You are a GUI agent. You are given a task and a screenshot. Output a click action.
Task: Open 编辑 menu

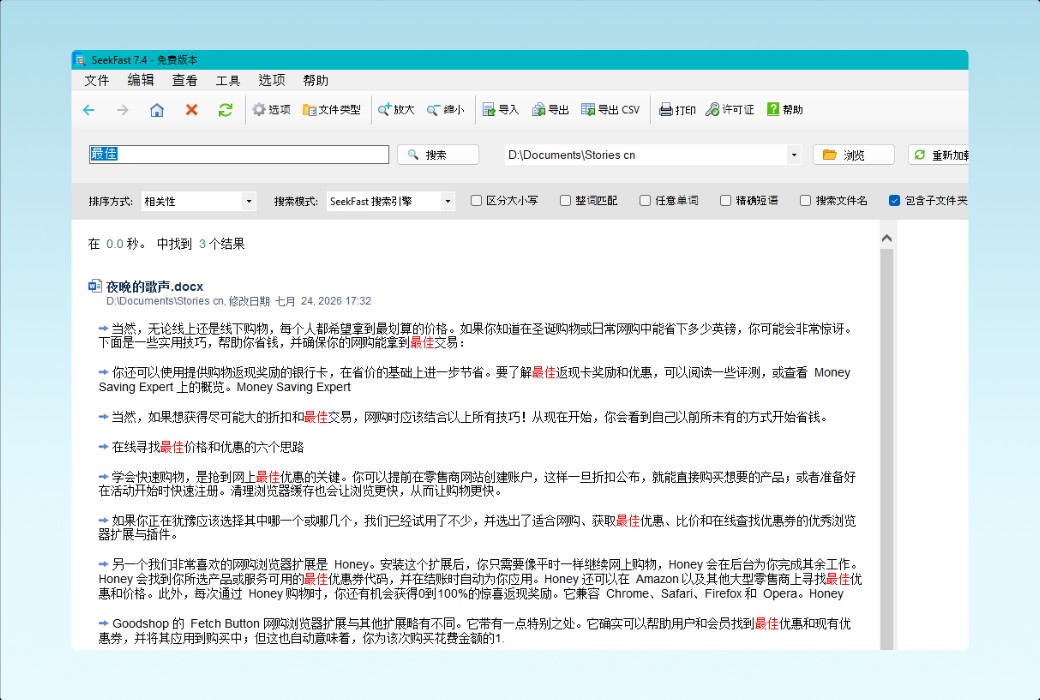[x=141, y=80]
